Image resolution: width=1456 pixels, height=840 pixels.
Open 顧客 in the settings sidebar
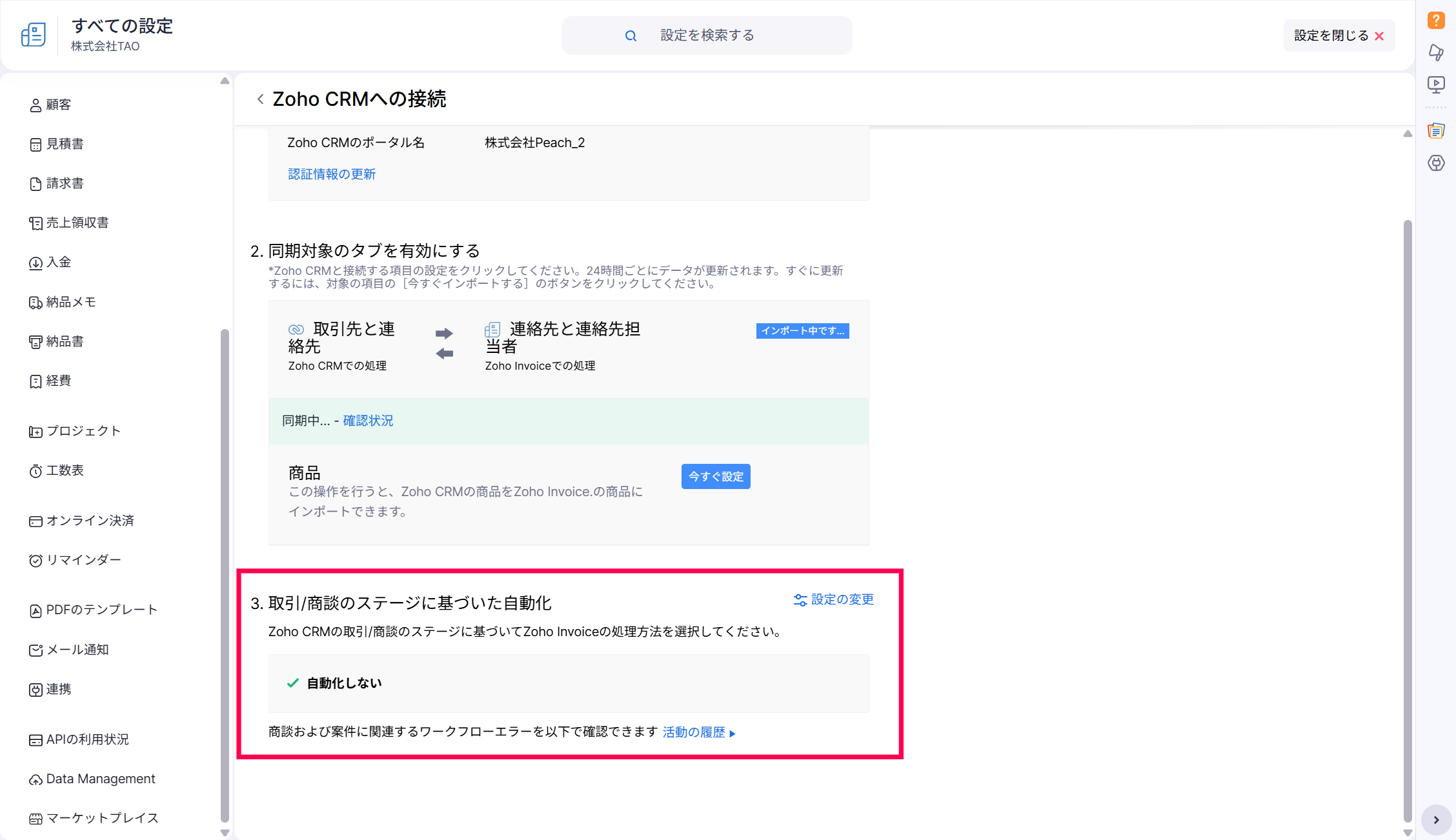click(x=58, y=105)
